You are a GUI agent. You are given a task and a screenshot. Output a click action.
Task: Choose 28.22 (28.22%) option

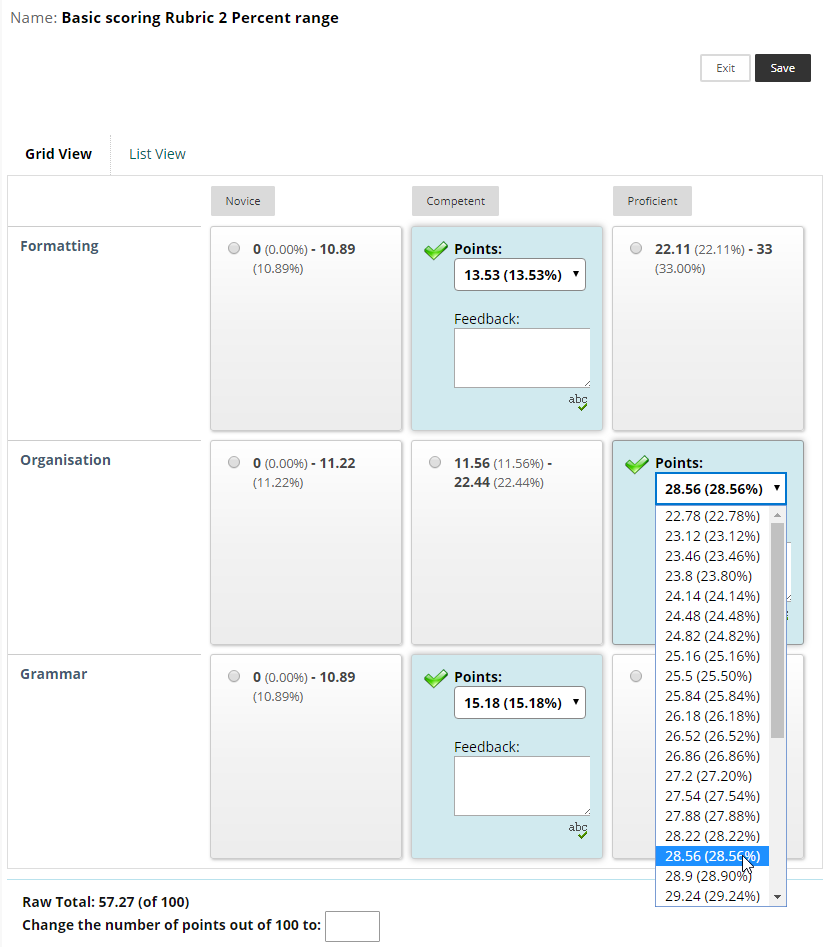tap(712, 836)
